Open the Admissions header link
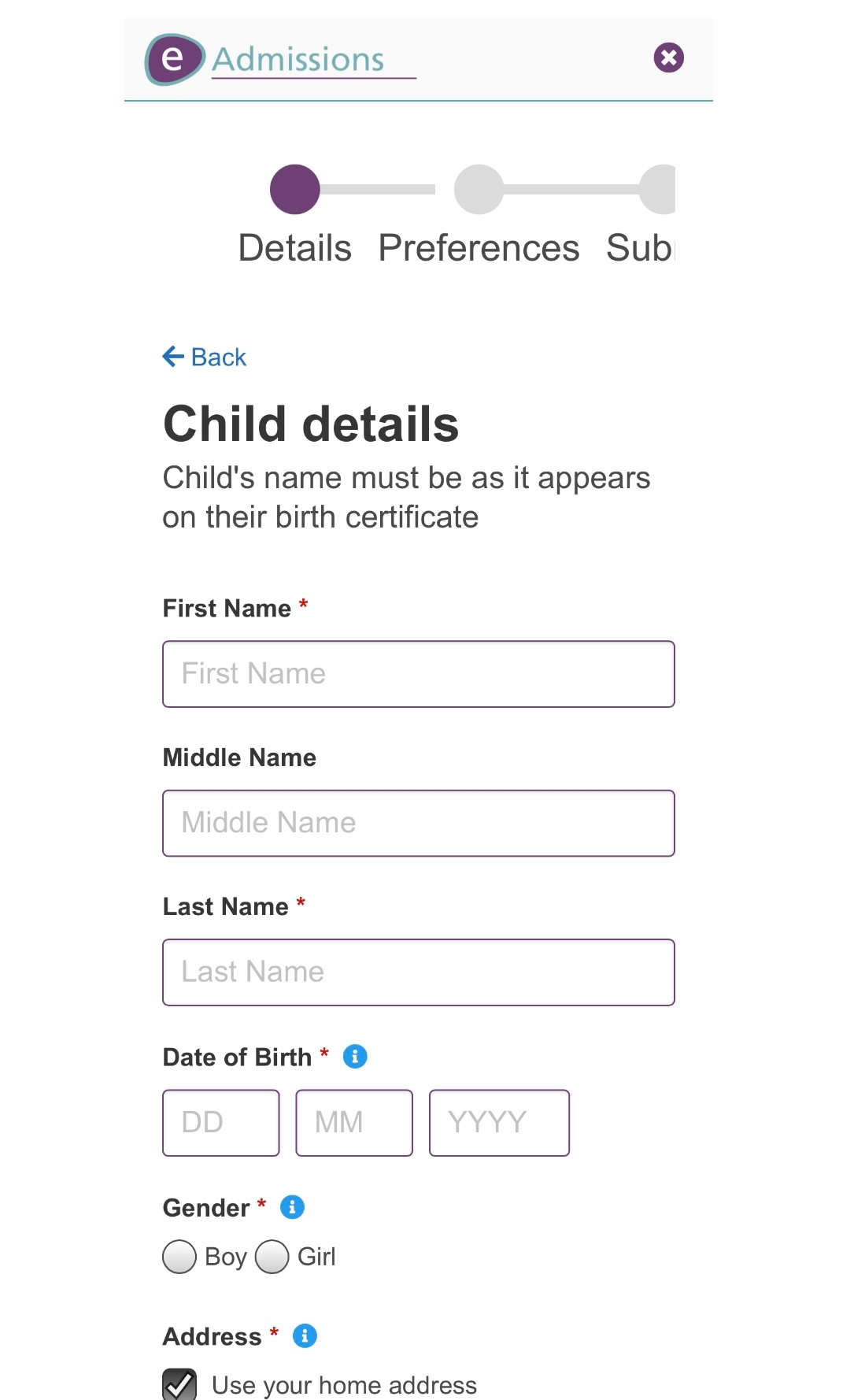 298,60
